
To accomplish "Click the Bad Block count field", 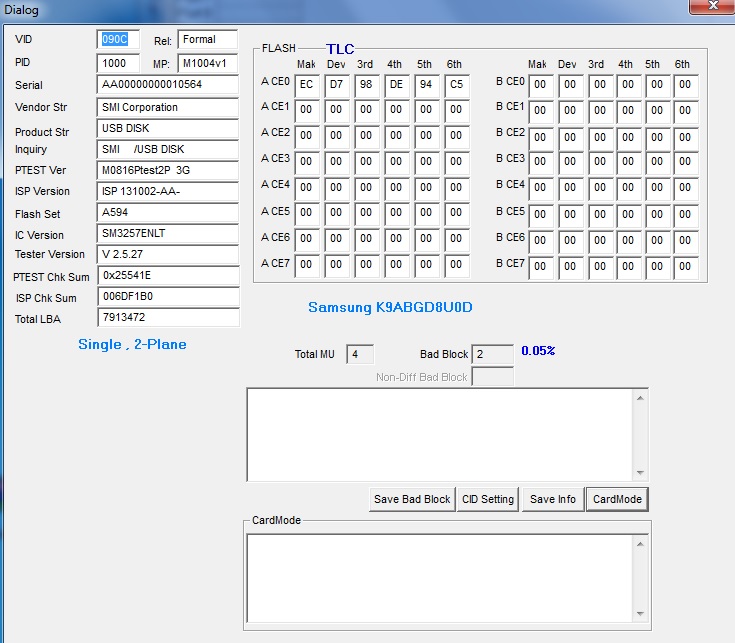I will [x=493, y=354].
